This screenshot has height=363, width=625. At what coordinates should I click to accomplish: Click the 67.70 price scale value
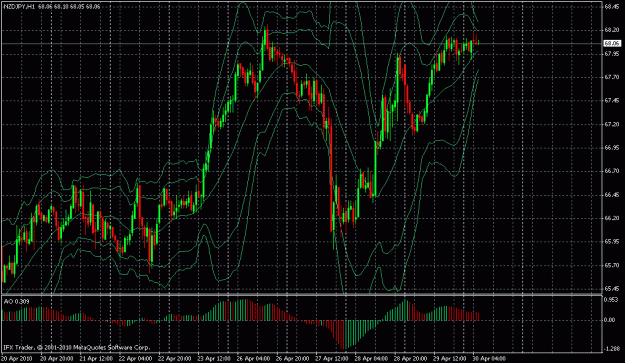point(611,77)
